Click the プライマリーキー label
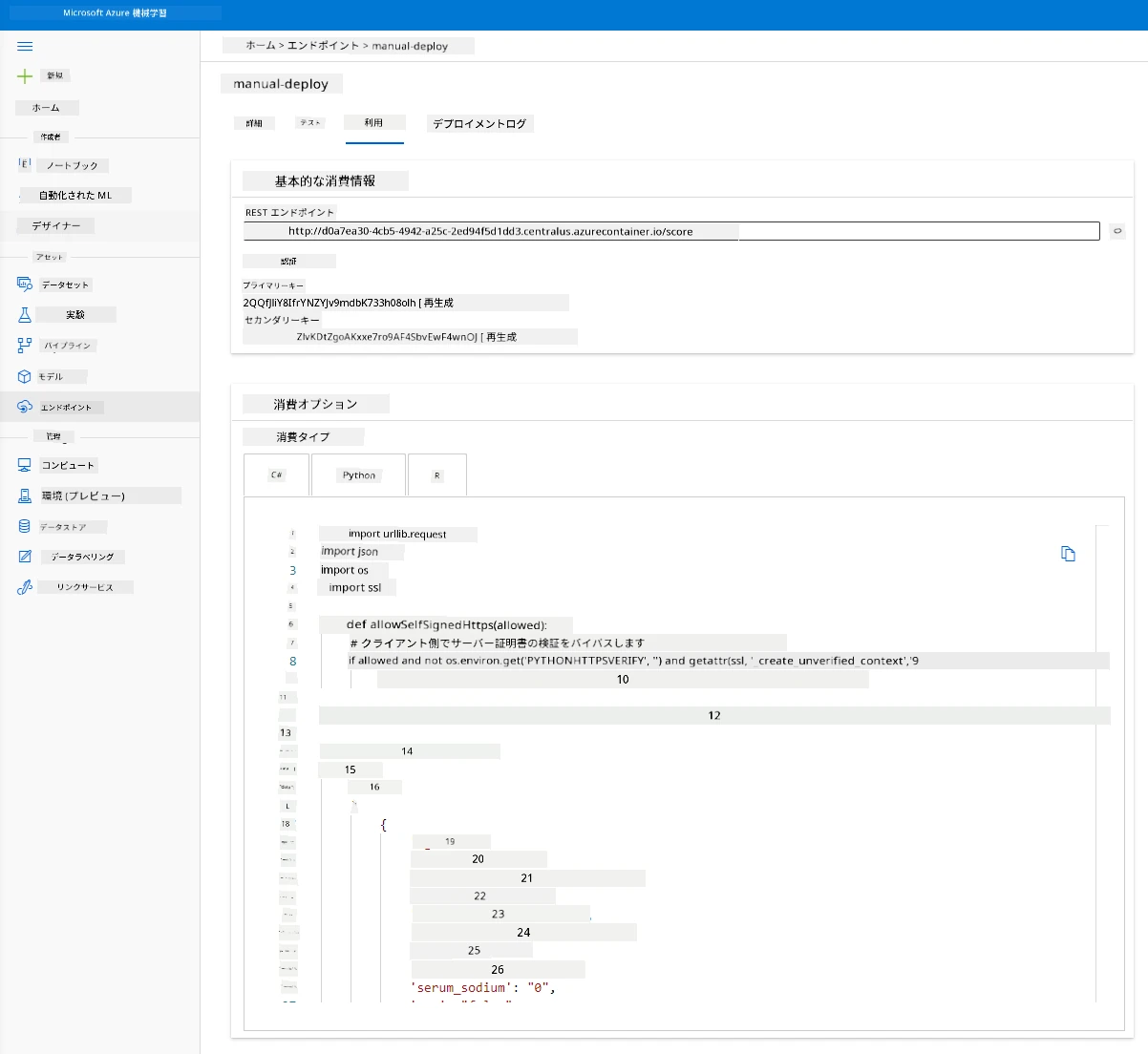 coord(273,285)
